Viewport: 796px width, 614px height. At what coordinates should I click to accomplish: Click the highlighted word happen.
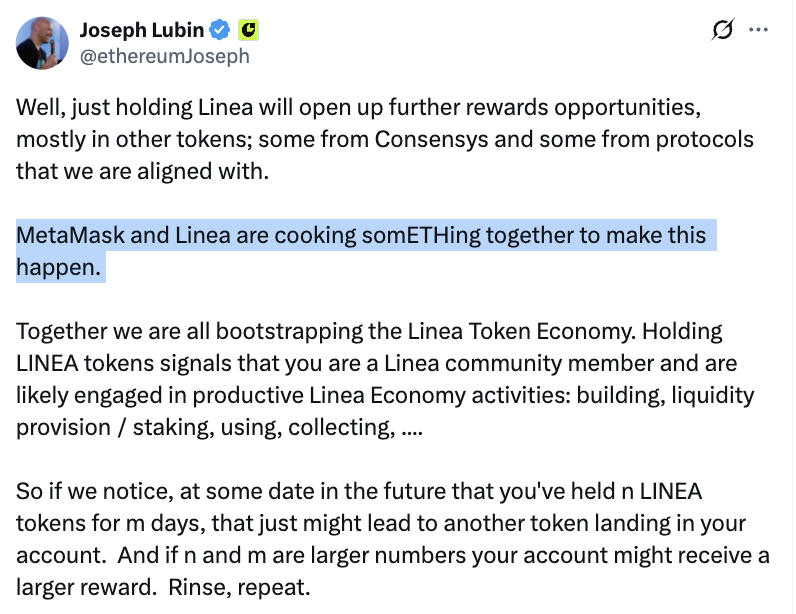click(58, 268)
